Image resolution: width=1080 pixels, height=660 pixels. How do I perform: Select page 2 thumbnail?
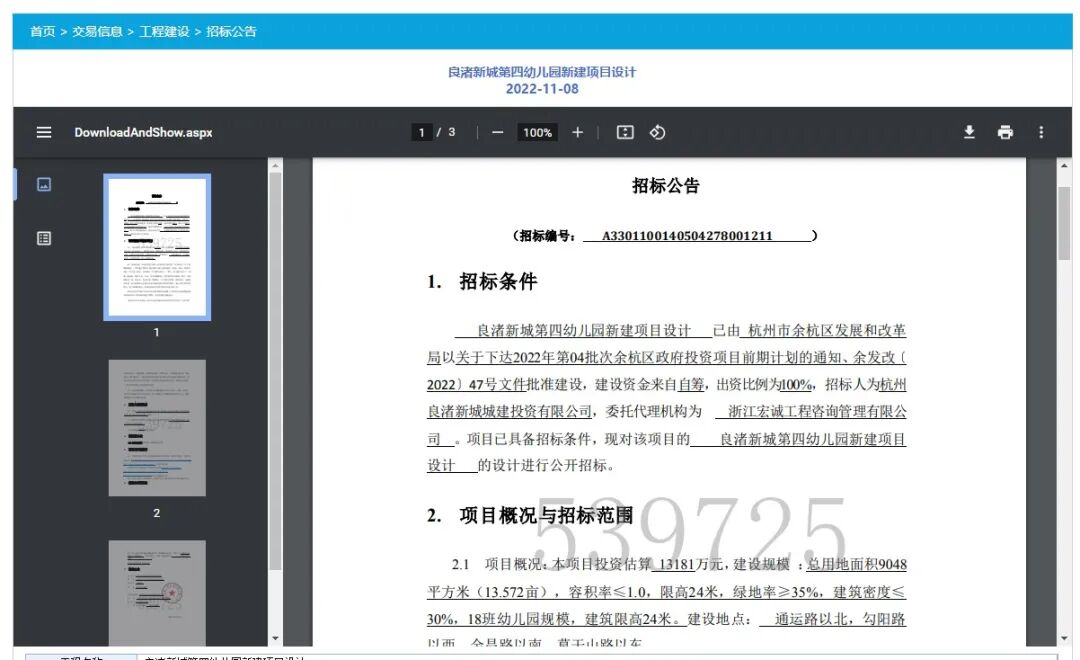[157, 428]
